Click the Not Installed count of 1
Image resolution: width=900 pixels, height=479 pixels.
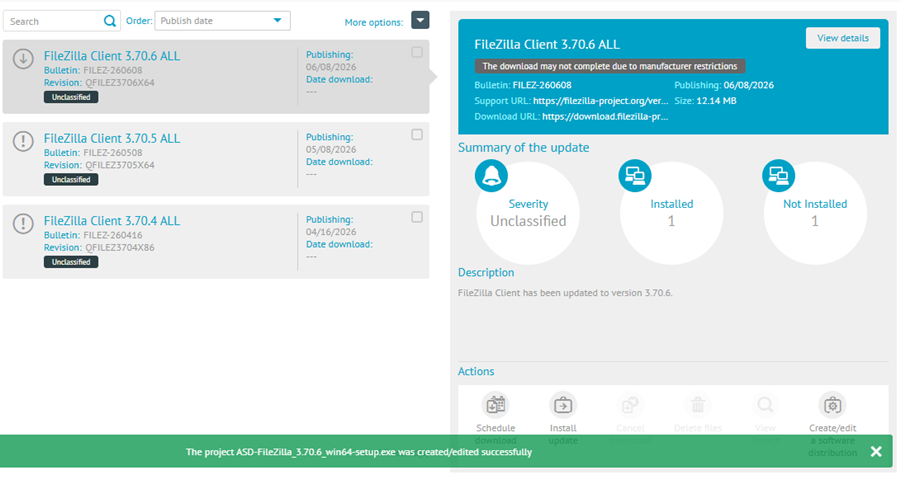point(814,221)
